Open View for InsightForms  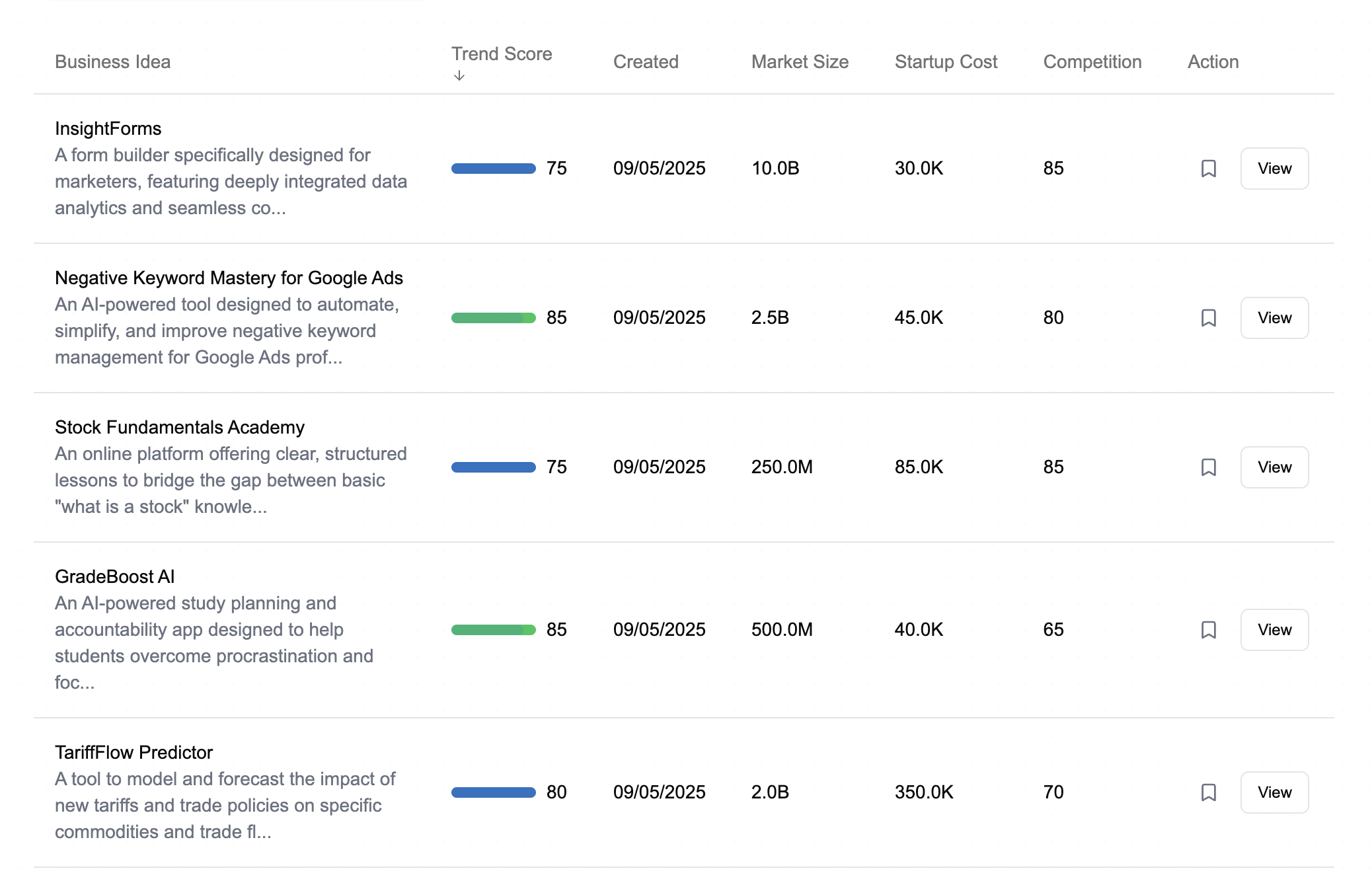tap(1274, 169)
